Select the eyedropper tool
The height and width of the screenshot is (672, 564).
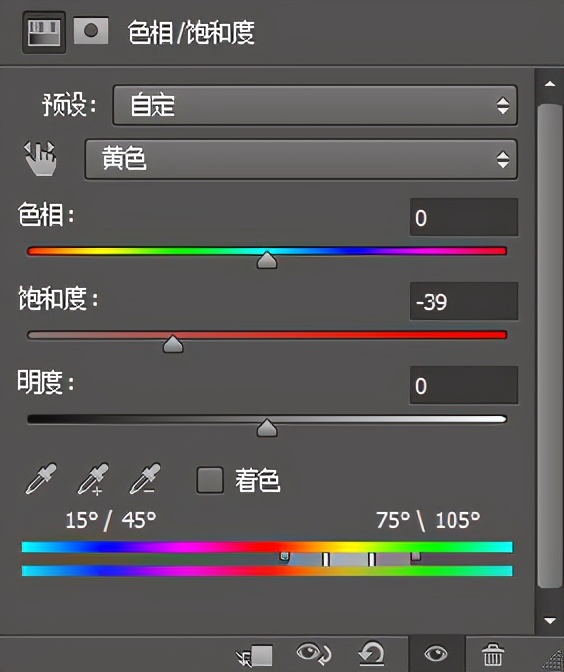pos(41,479)
